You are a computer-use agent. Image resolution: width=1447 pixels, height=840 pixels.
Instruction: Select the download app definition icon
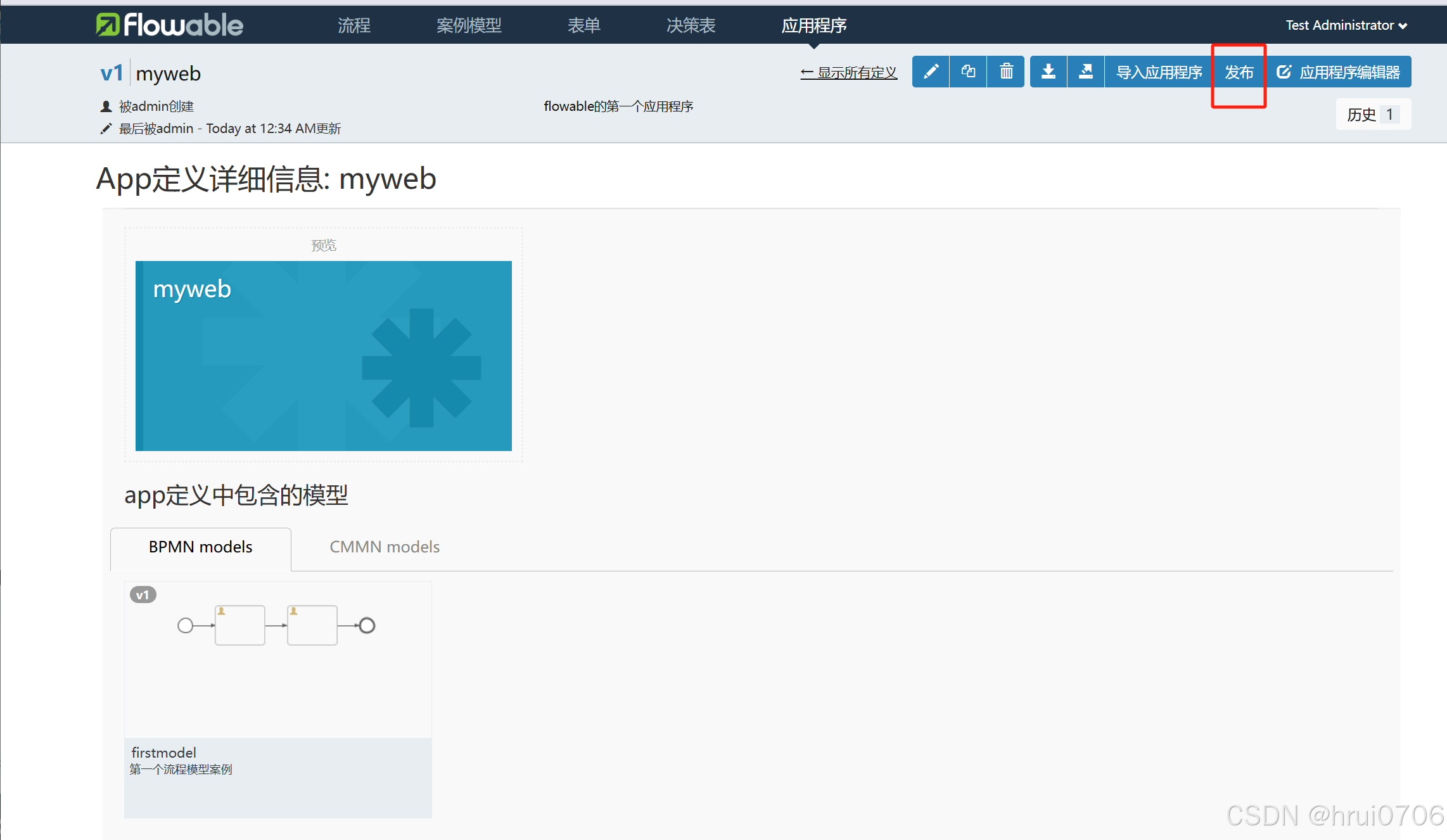tap(1048, 72)
